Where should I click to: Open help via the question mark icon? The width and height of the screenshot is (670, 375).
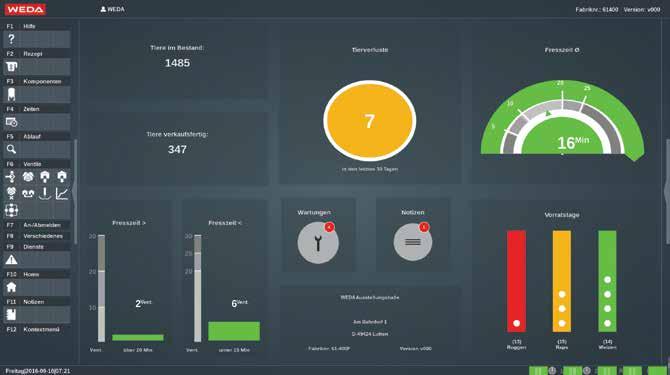click(11, 39)
